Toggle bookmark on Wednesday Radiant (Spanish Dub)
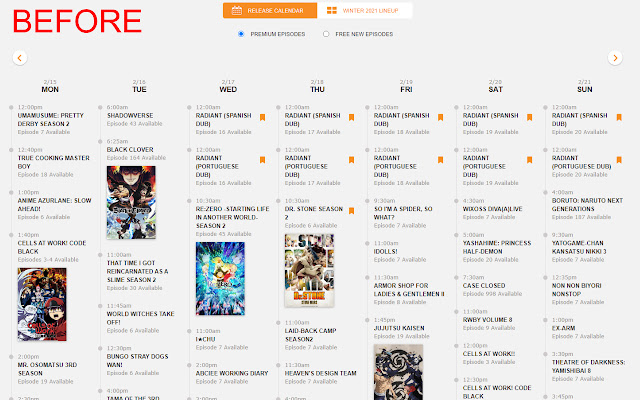This screenshot has width=640, height=400. tap(262, 118)
